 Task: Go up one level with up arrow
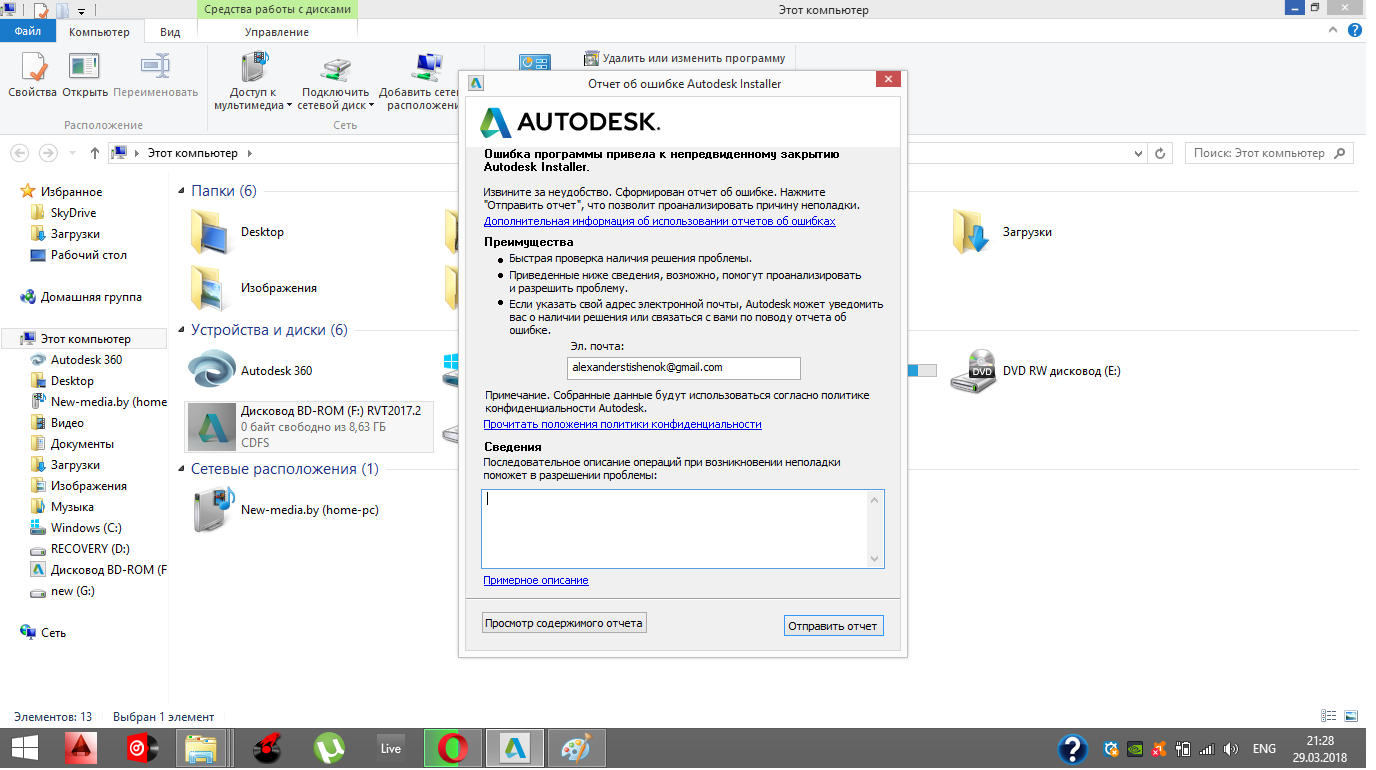point(94,153)
